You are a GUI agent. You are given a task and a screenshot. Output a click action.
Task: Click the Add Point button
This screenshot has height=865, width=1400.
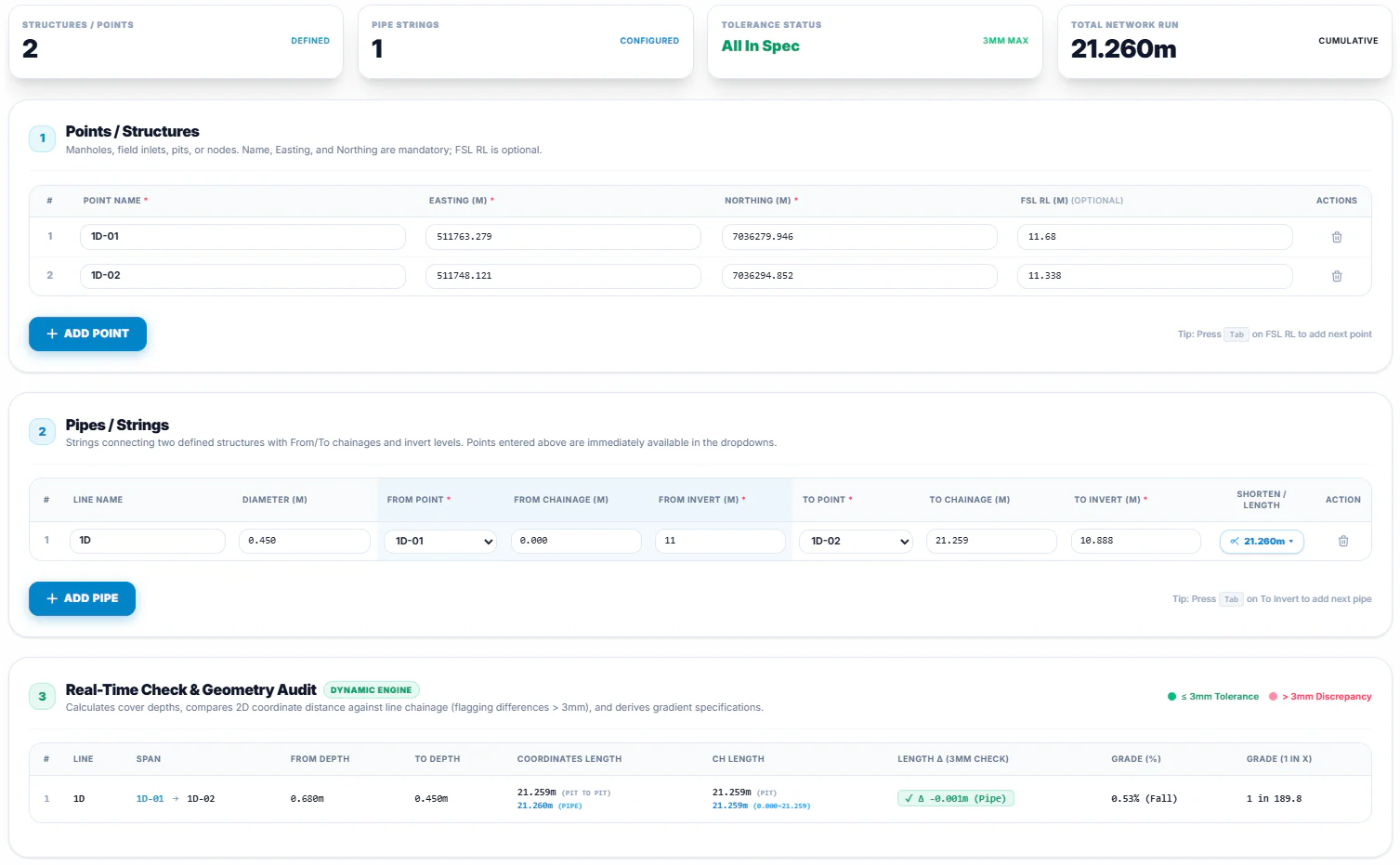click(87, 334)
